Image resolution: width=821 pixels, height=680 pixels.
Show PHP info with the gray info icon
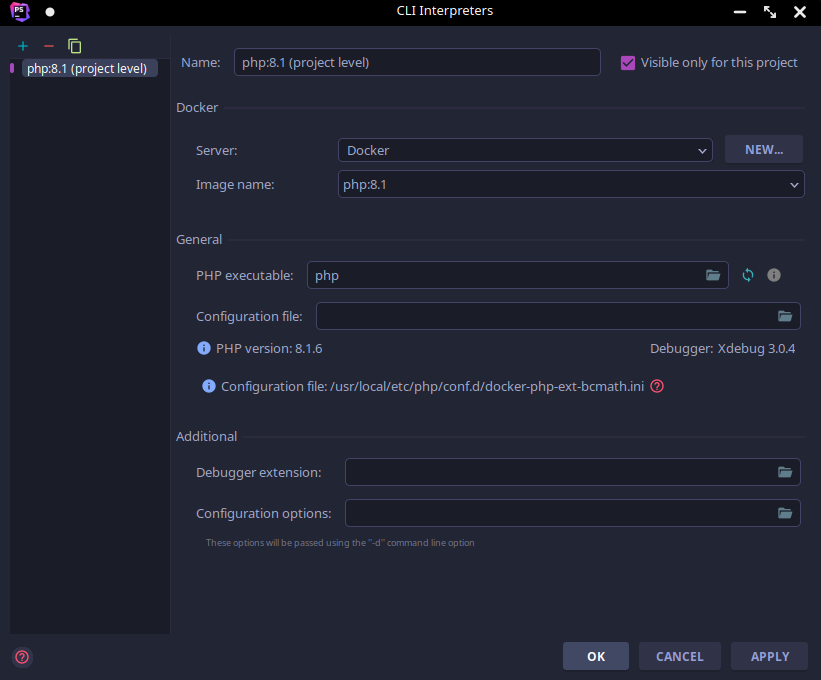[x=773, y=275]
